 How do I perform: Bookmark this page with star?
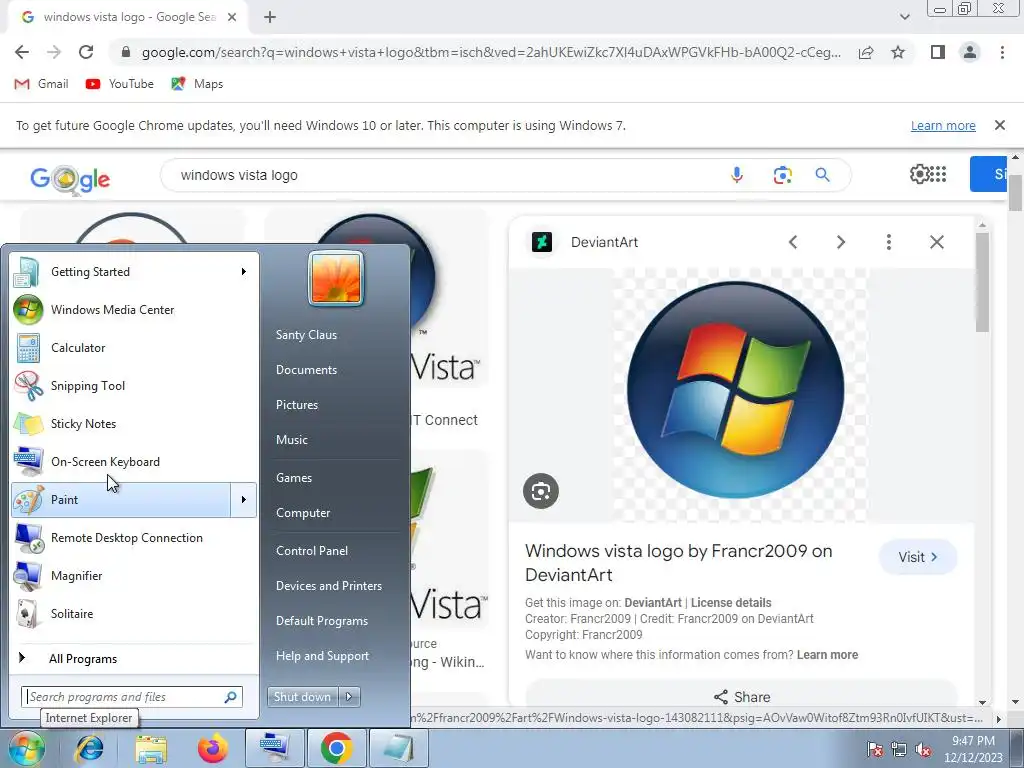(898, 52)
